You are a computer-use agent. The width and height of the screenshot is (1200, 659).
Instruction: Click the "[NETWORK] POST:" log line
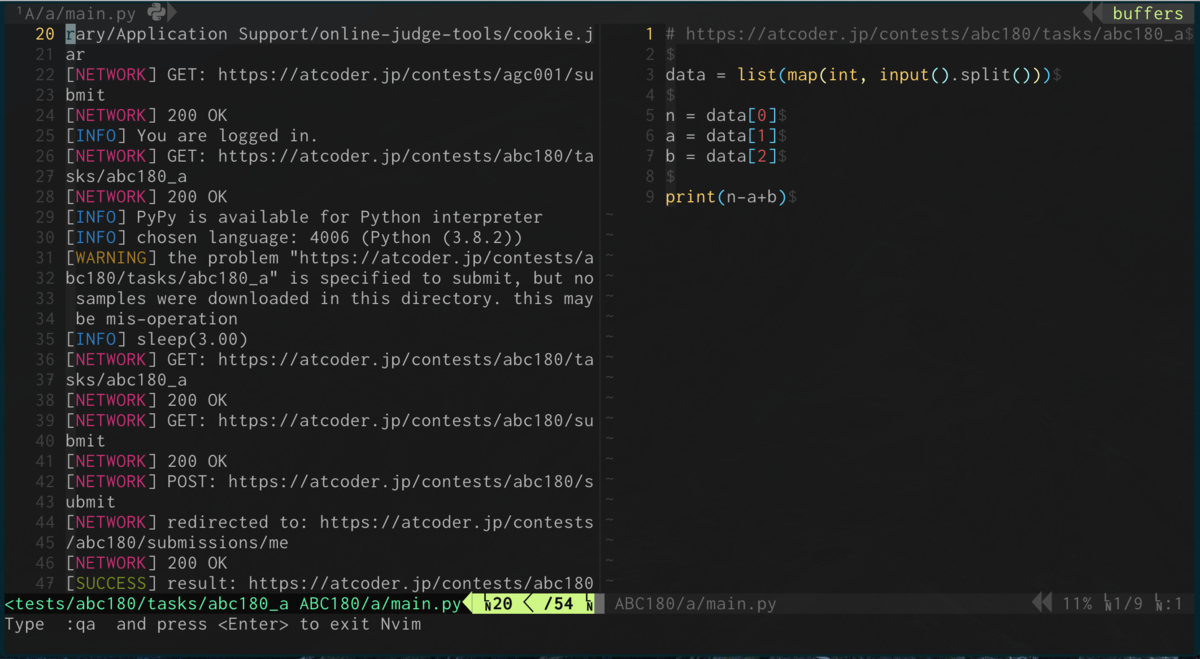pyautogui.click(x=330, y=482)
